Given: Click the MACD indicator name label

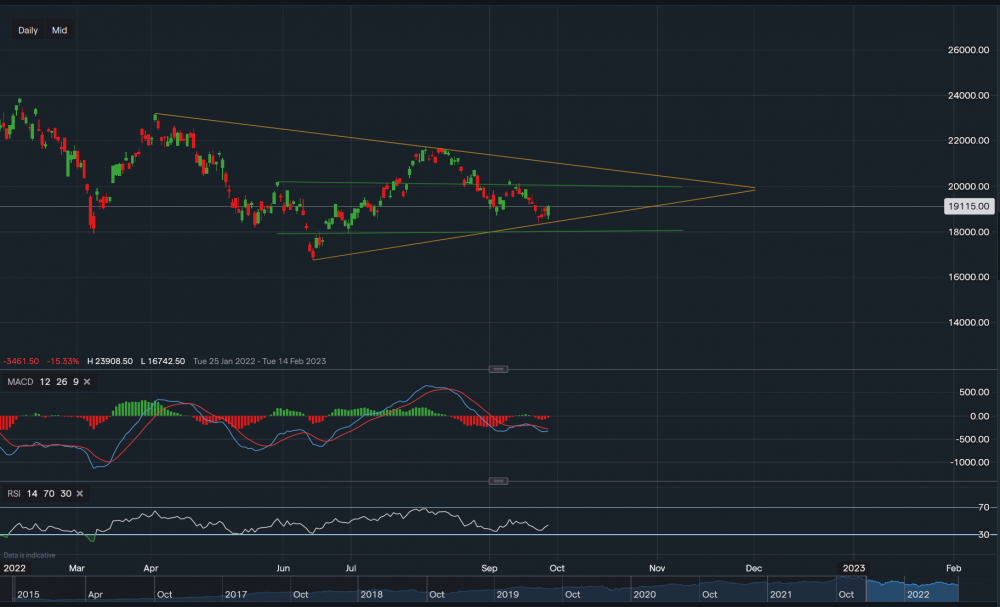Looking at the screenshot, I should click(21, 382).
